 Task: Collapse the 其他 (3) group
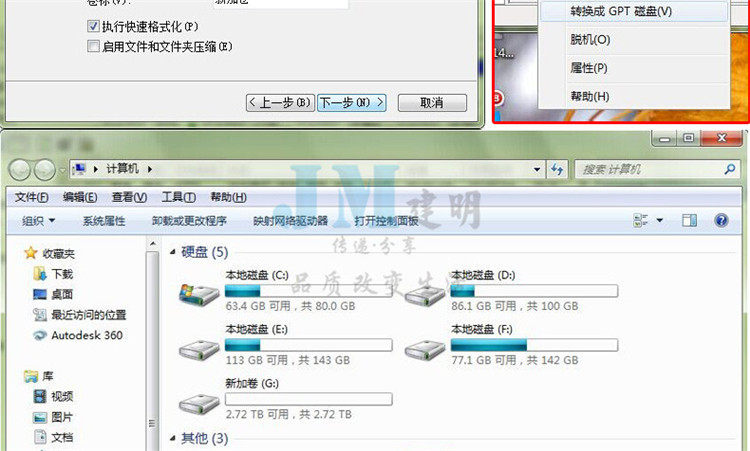click(173, 438)
